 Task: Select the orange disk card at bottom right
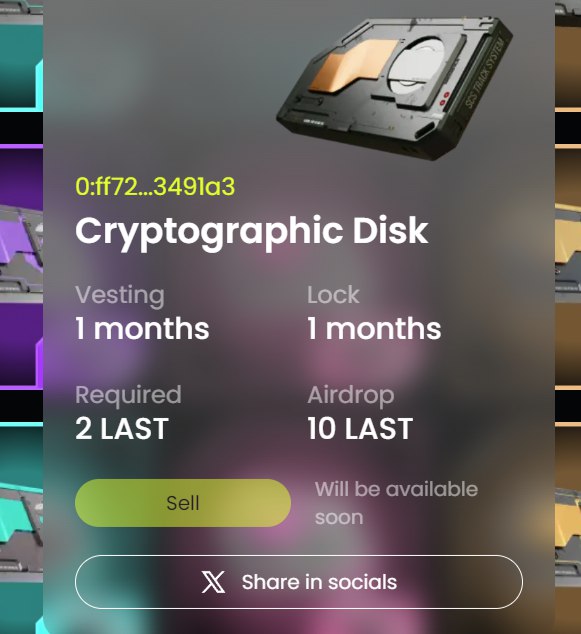pyautogui.click(x=568, y=528)
